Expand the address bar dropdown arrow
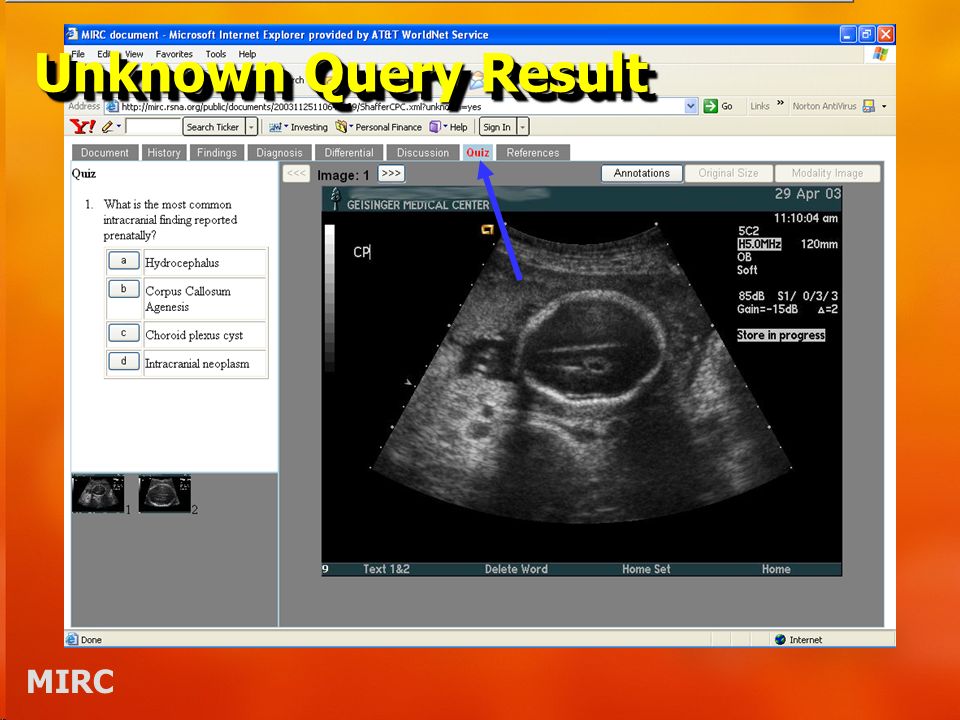960x720 pixels. 691,106
